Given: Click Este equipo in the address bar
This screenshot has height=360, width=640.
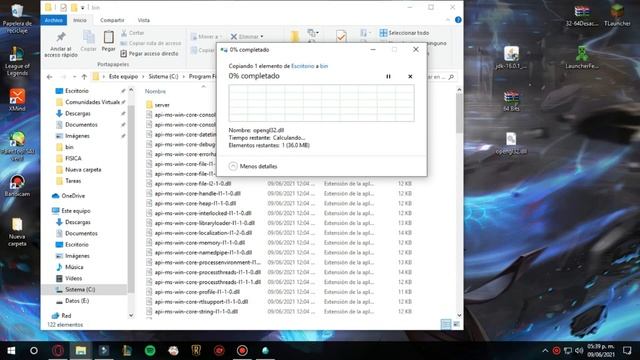Looking at the screenshot, I should 123,77.
